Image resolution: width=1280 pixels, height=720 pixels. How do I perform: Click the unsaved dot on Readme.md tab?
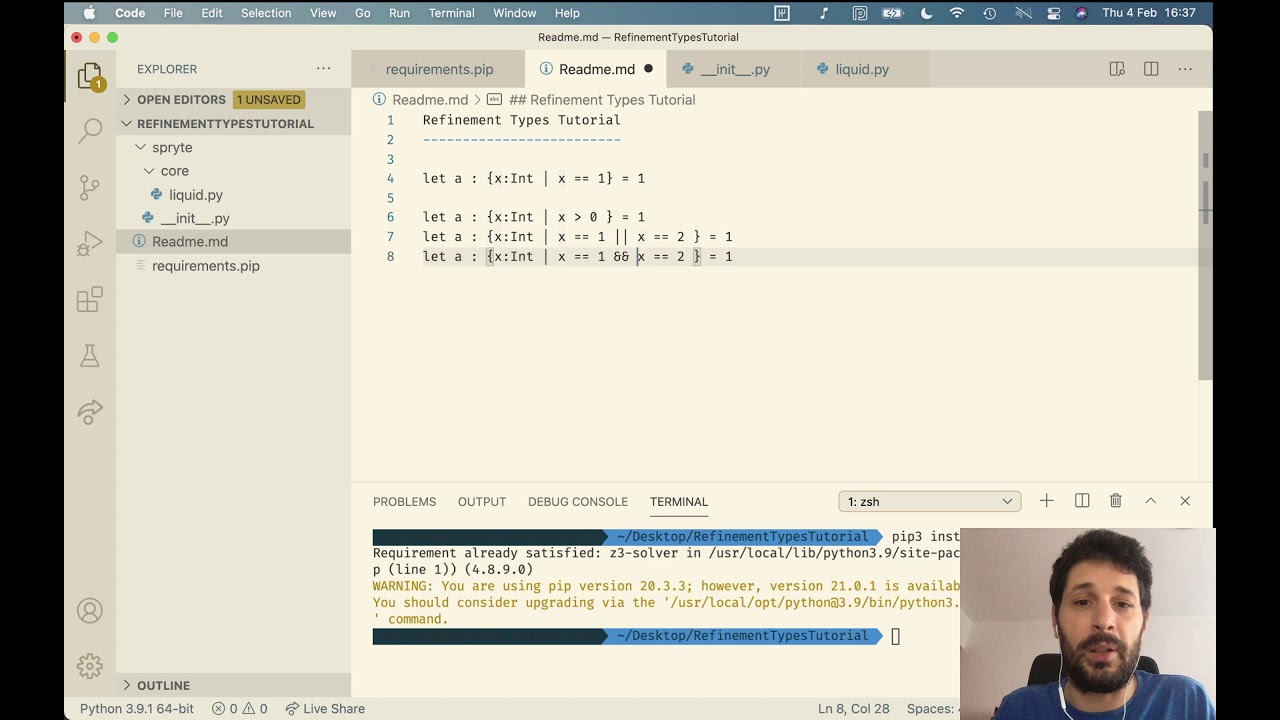click(648, 69)
